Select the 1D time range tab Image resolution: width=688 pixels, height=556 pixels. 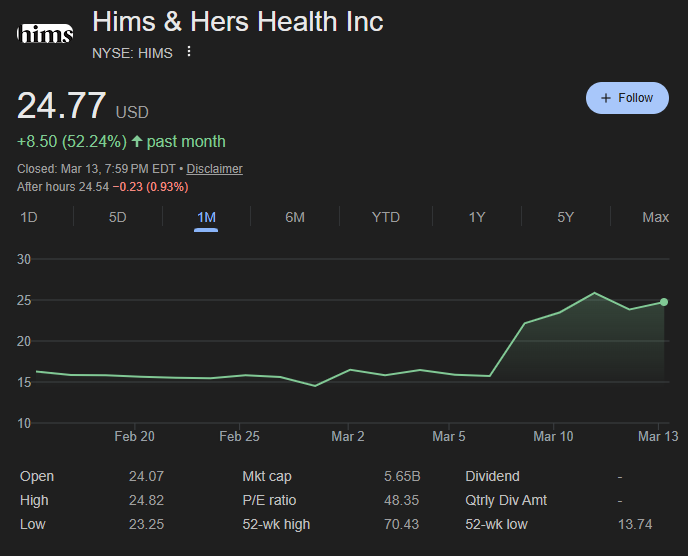(29, 217)
